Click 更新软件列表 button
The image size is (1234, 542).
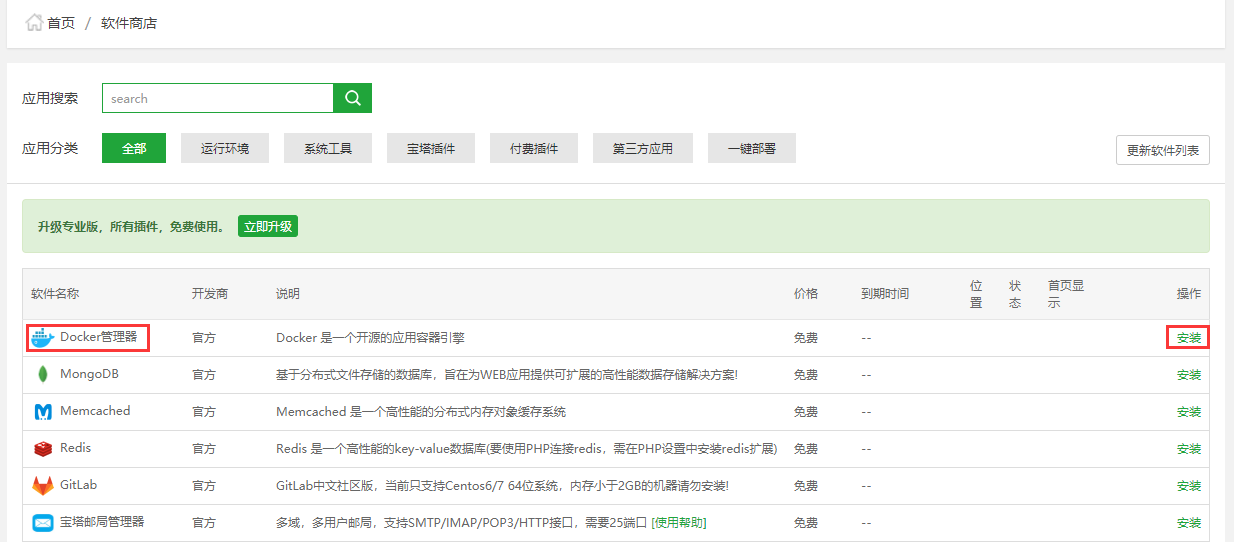[x=1163, y=150]
